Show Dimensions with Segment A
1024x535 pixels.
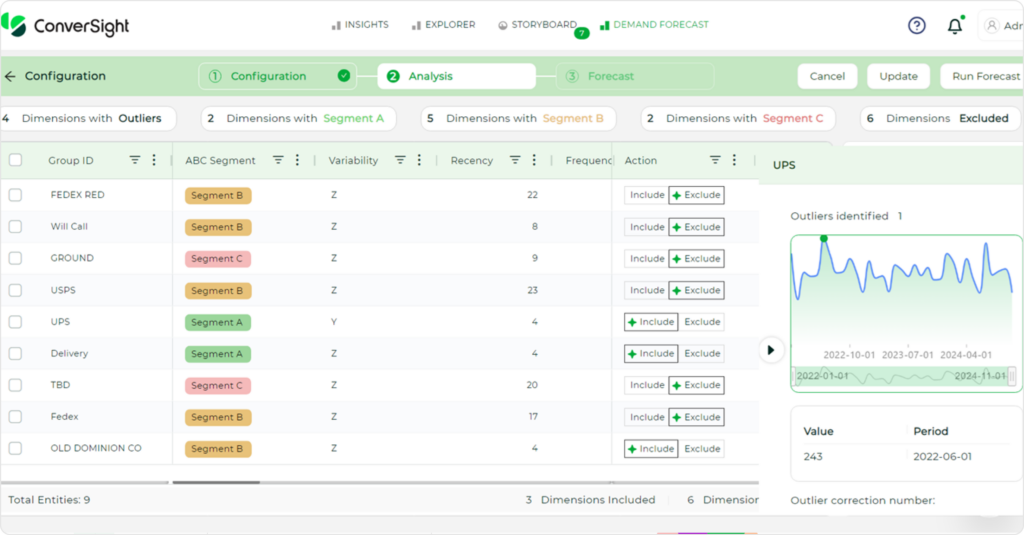click(298, 118)
